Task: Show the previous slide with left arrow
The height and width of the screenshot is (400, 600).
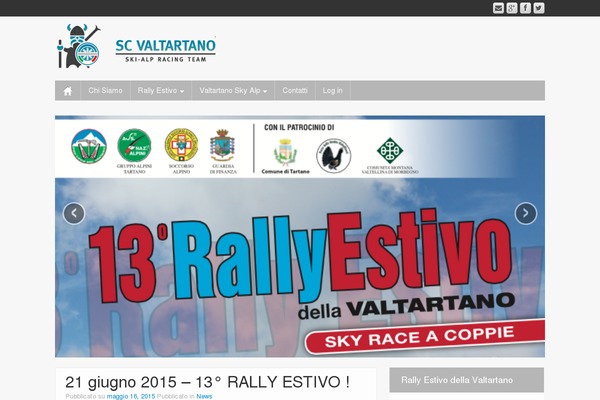Action: (x=74, y=213)
